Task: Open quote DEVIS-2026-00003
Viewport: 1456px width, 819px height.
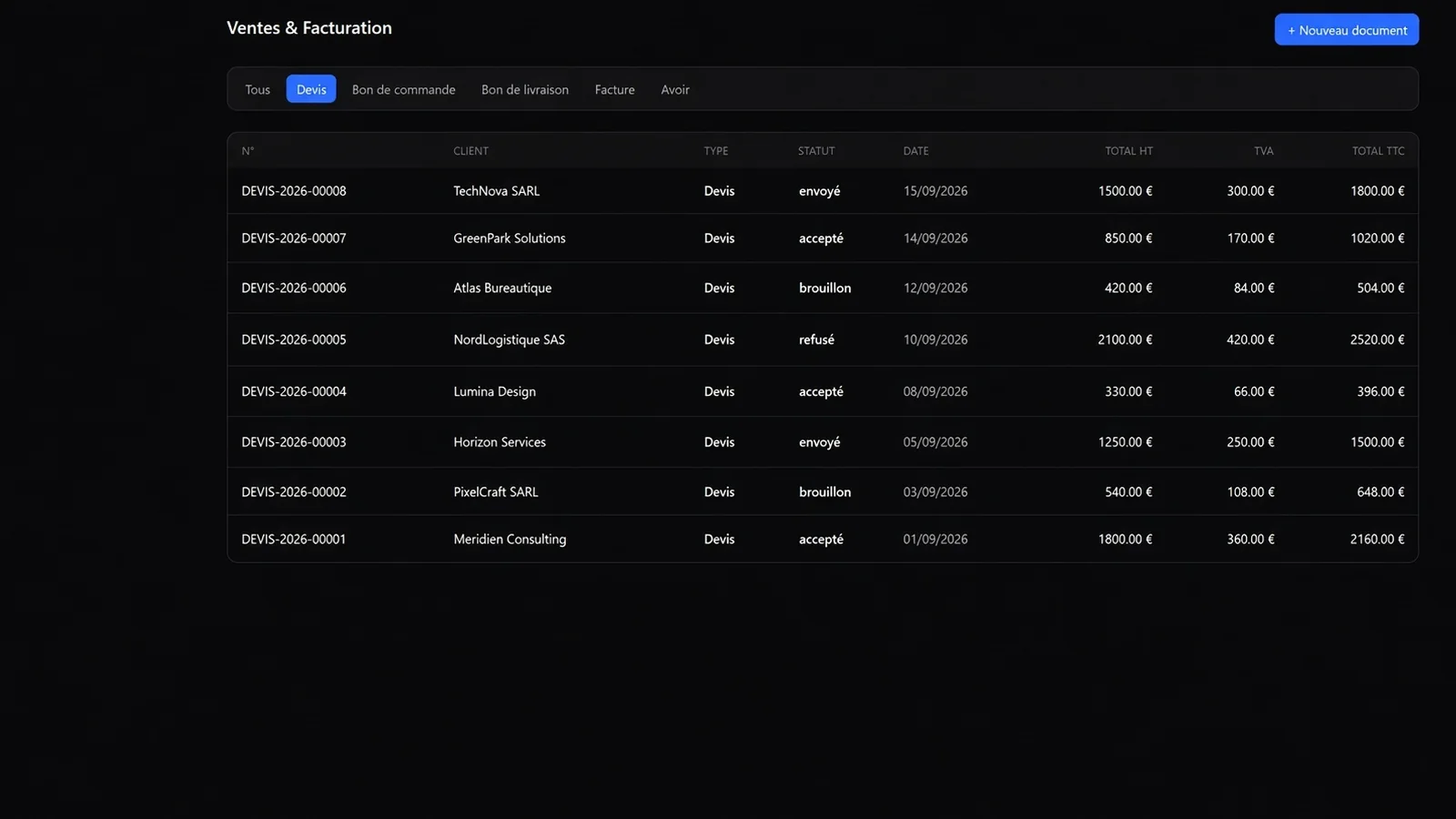Action: tap(294, 442)
